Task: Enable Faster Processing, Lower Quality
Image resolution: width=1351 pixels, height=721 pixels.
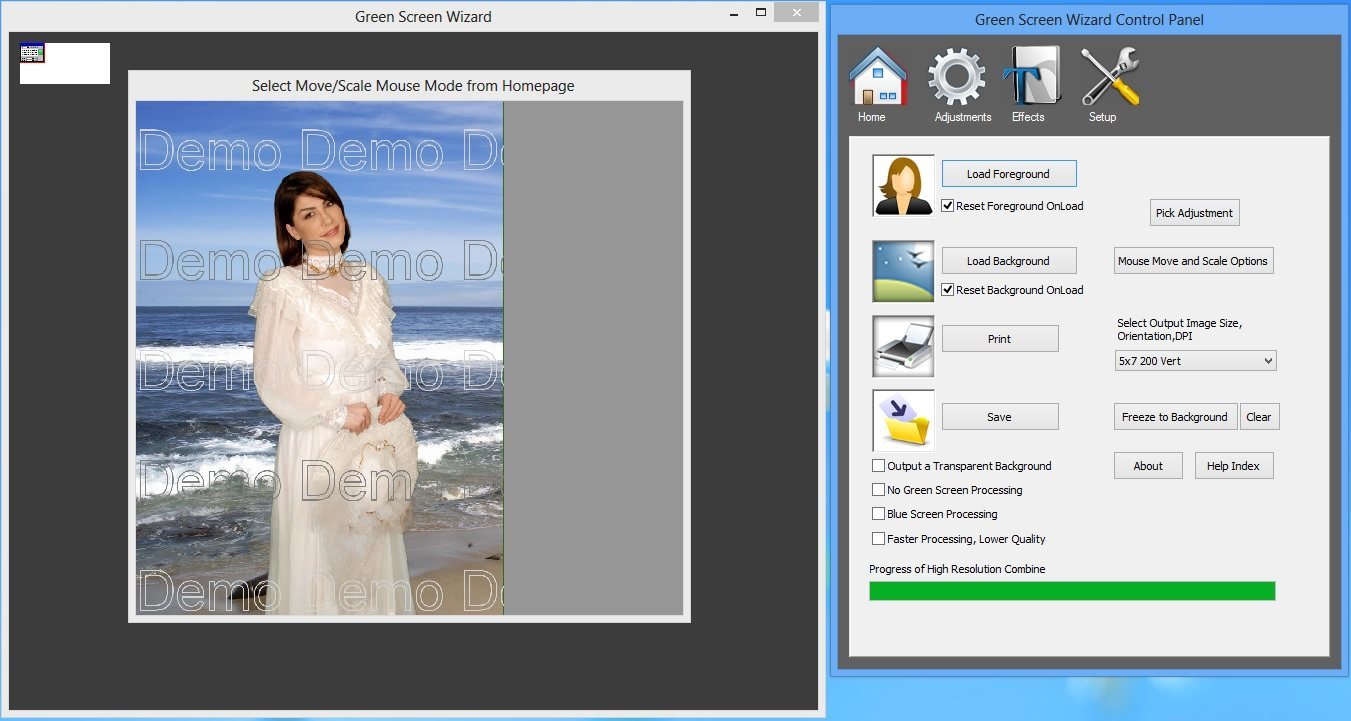Action: [878, 539]
